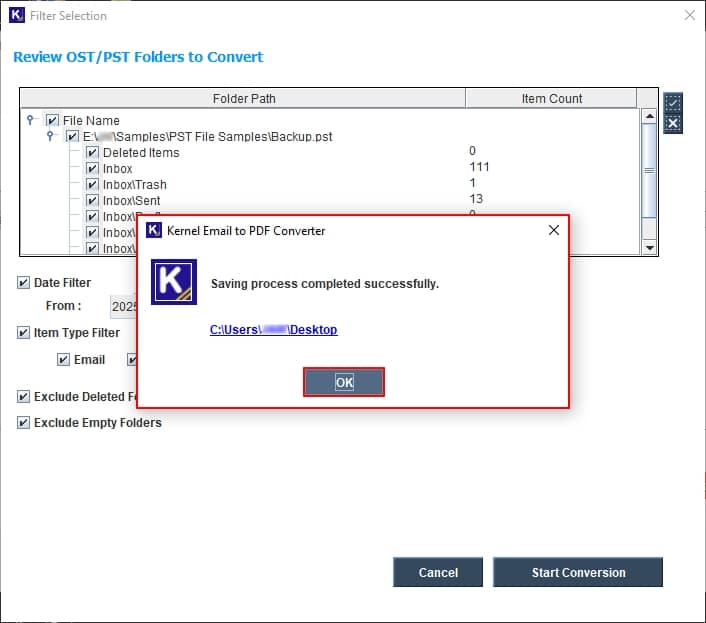706x623 pixels.
Task: Click the Kernel logo in the dialog
Action: pyautogui.click(x=174, y=282)
